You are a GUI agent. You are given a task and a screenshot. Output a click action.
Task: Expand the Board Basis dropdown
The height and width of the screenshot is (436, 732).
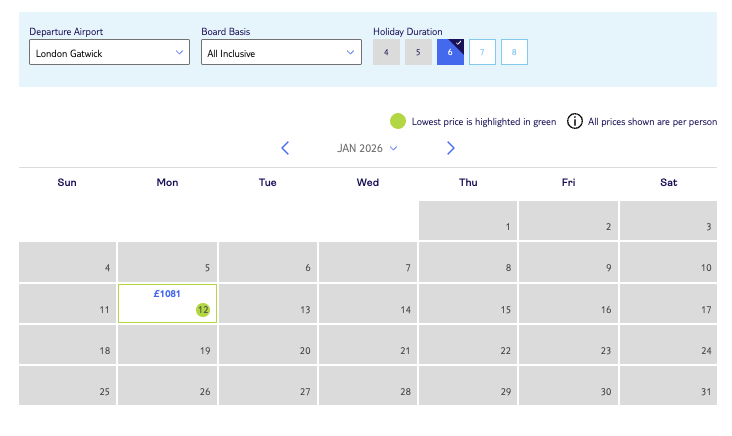point(281,52)
